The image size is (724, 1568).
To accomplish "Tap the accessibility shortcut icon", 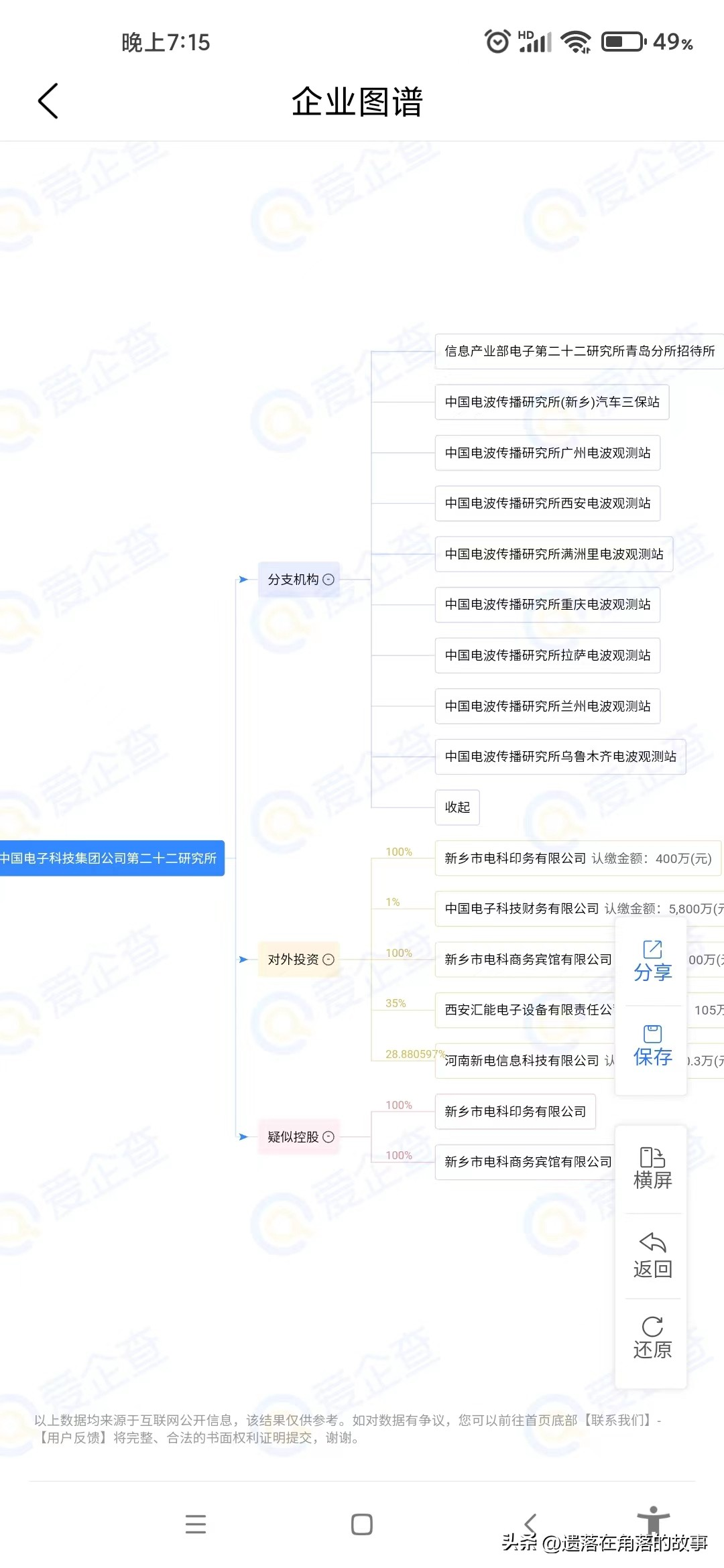I will point(654,1520).
